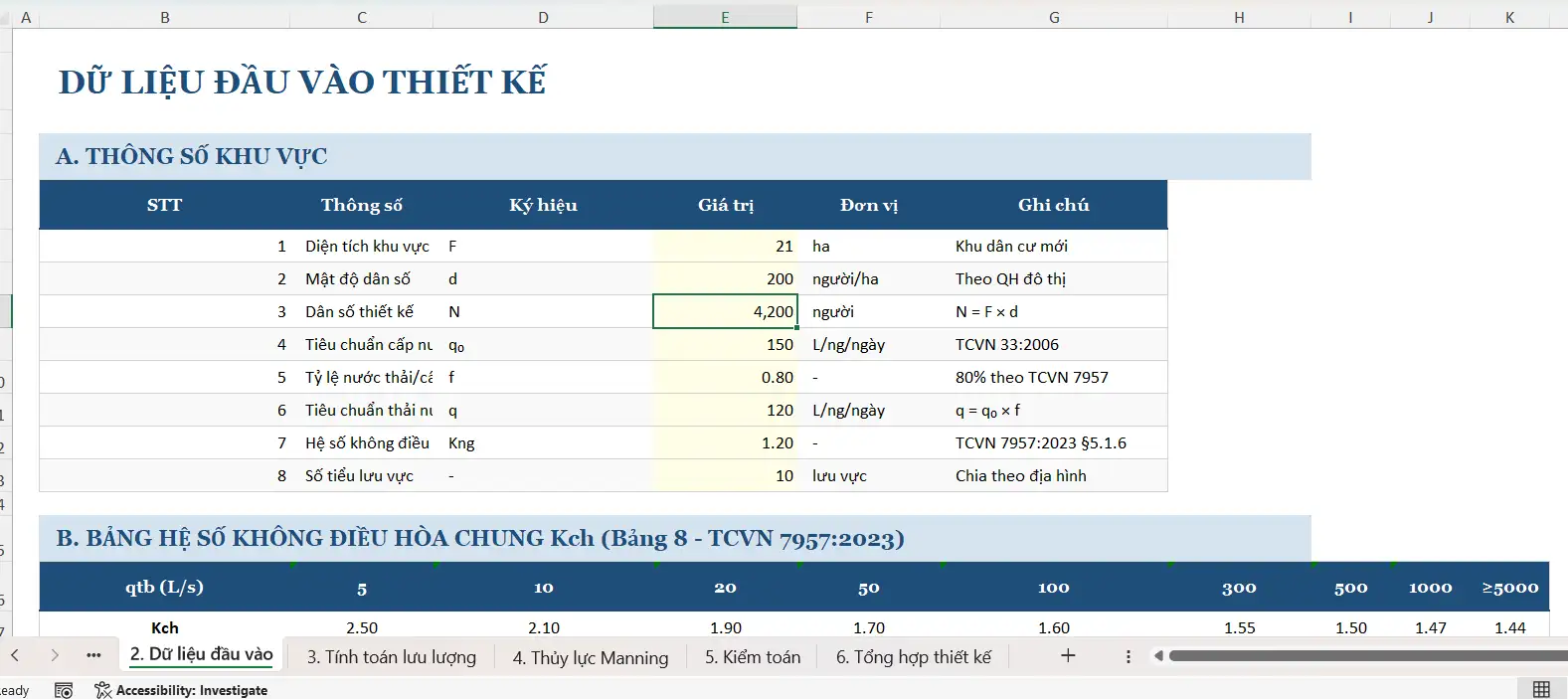Select the 'Giá trị' header cell
Screen dimensions: 1568x699
(725, 205)
